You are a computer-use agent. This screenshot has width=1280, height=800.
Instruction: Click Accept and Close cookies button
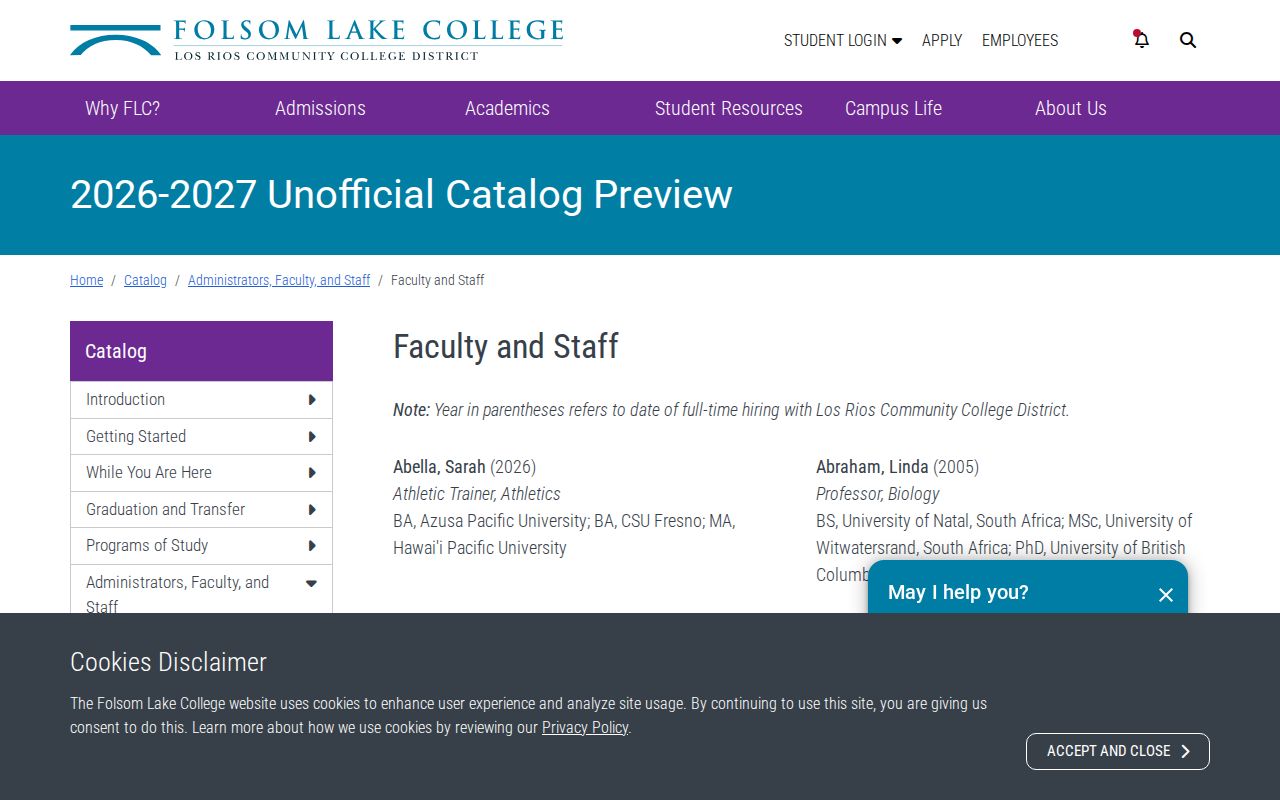point(1118,751)
